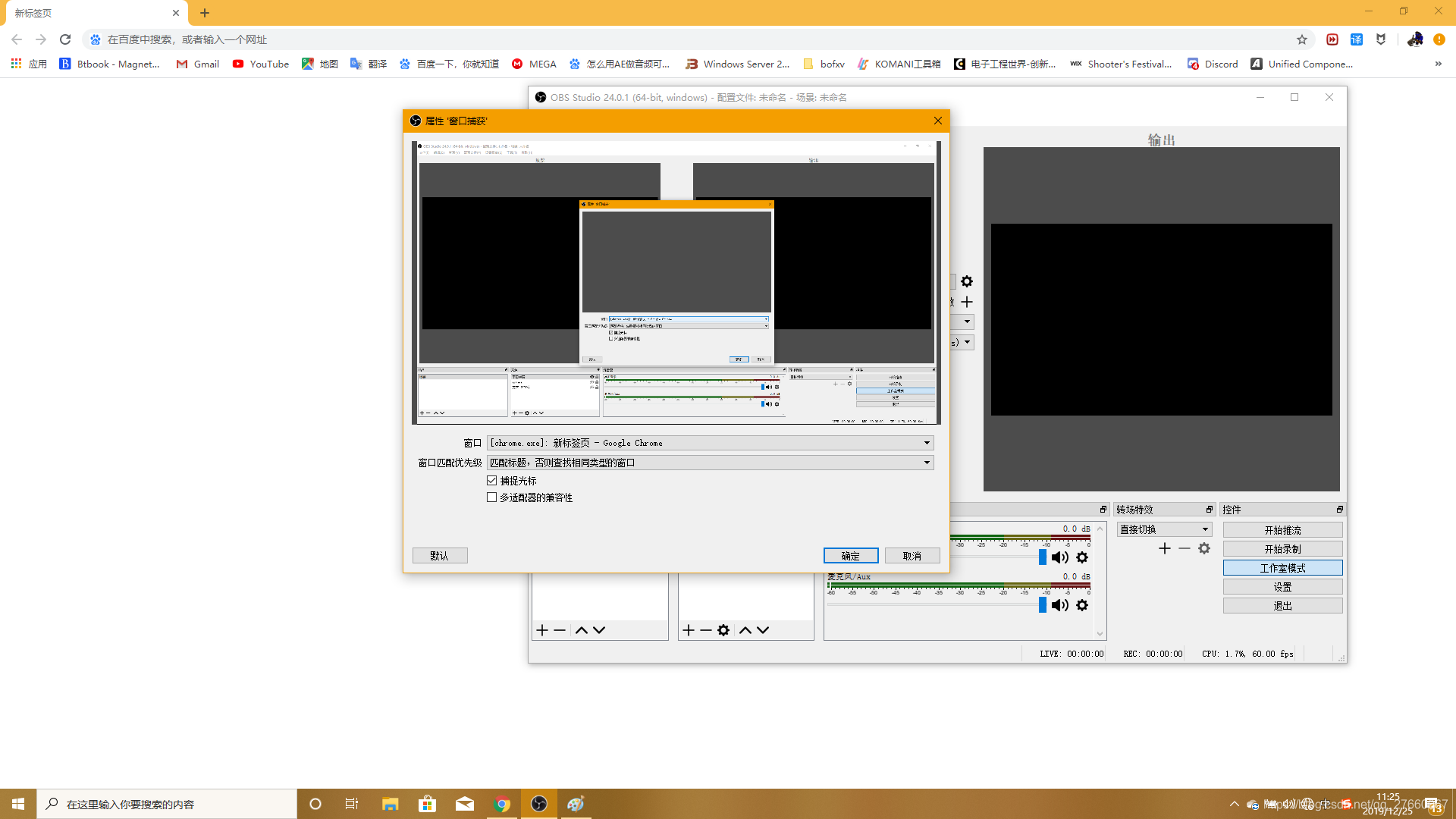The width and height of the screenshot is (1456, 819).
Task: Enable 多适配器的兼容性 checkbox
Action: (492, 497)
